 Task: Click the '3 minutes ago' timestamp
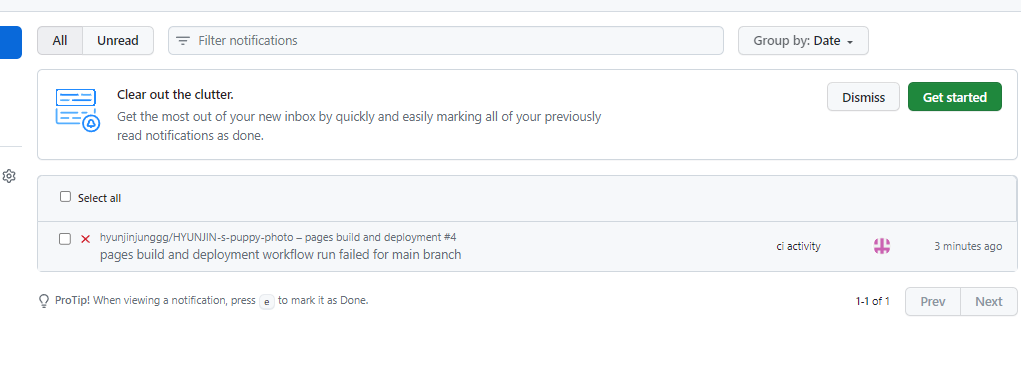(x=968, y=246)
